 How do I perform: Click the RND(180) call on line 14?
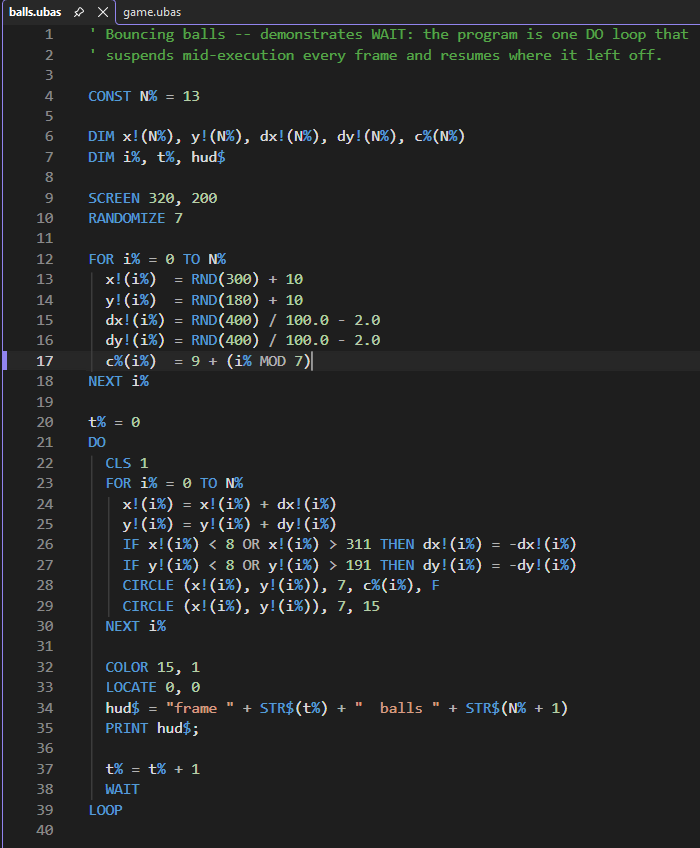tap(225, 300)
